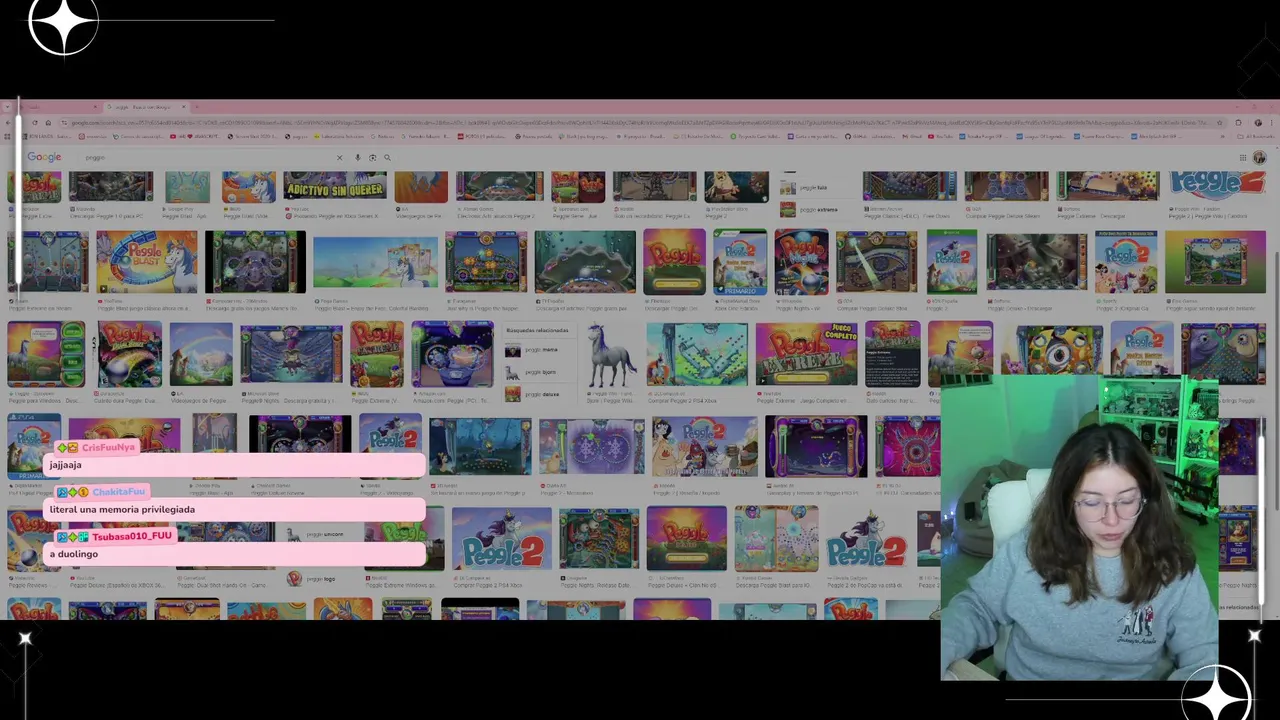Start voice search with the microphone icon
Image resolution: width=1280 pixels, height=720 pixels.
point(357,157)
